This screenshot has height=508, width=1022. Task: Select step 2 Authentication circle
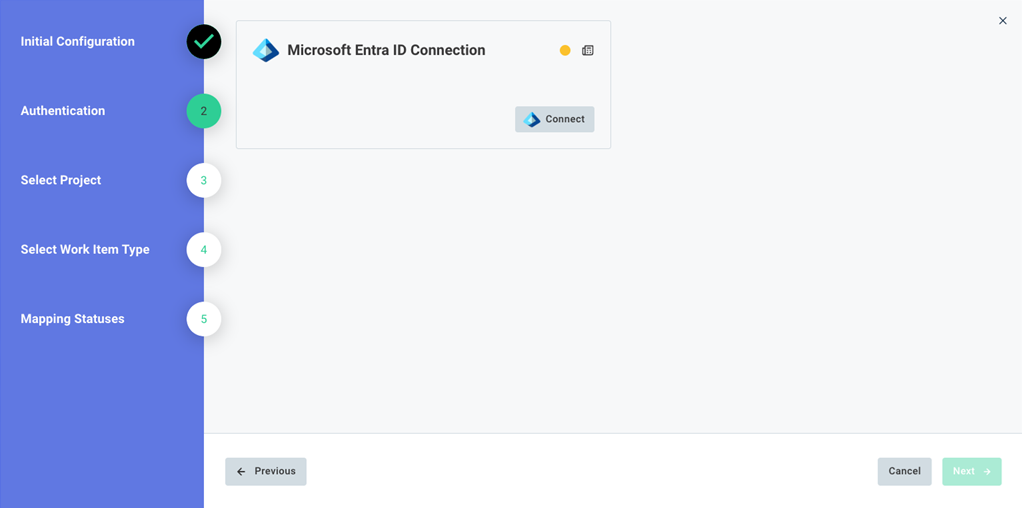[x=204, y=111]
